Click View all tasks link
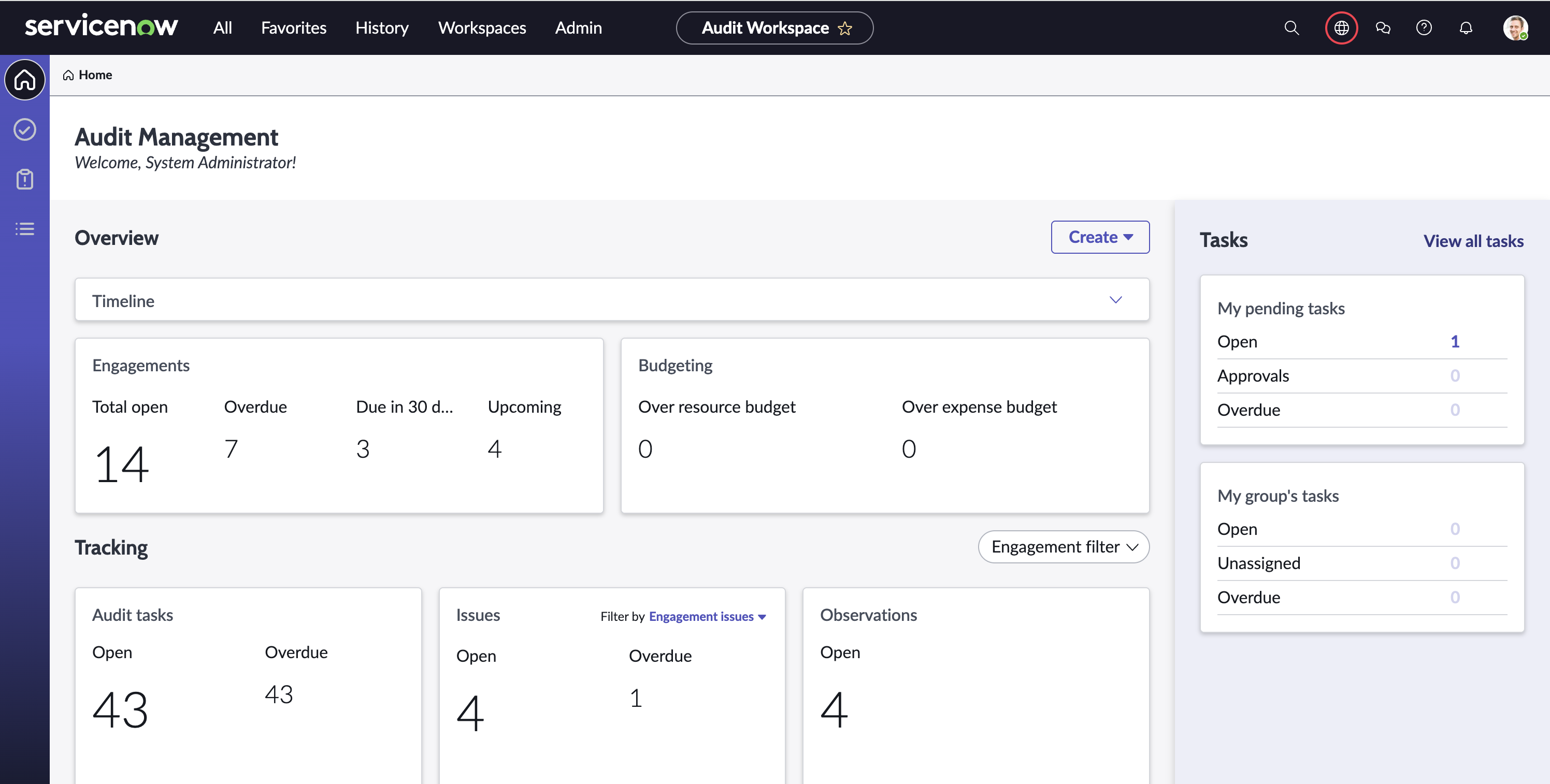This screenshot has height=784, width=1550. 1473,241
